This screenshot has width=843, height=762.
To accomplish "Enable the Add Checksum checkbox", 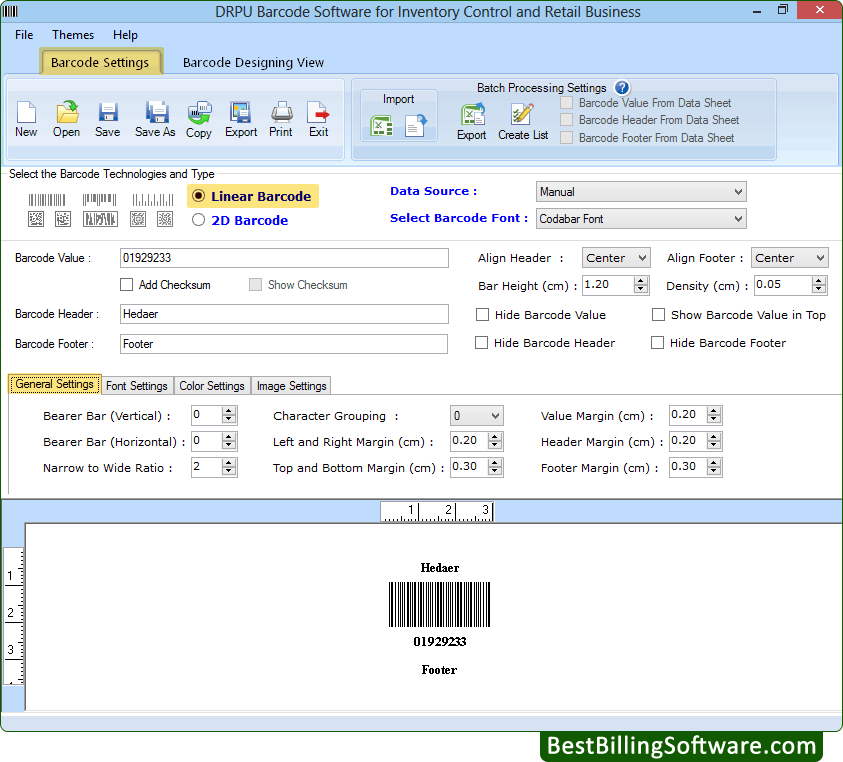I will click(x=127, y=285).
